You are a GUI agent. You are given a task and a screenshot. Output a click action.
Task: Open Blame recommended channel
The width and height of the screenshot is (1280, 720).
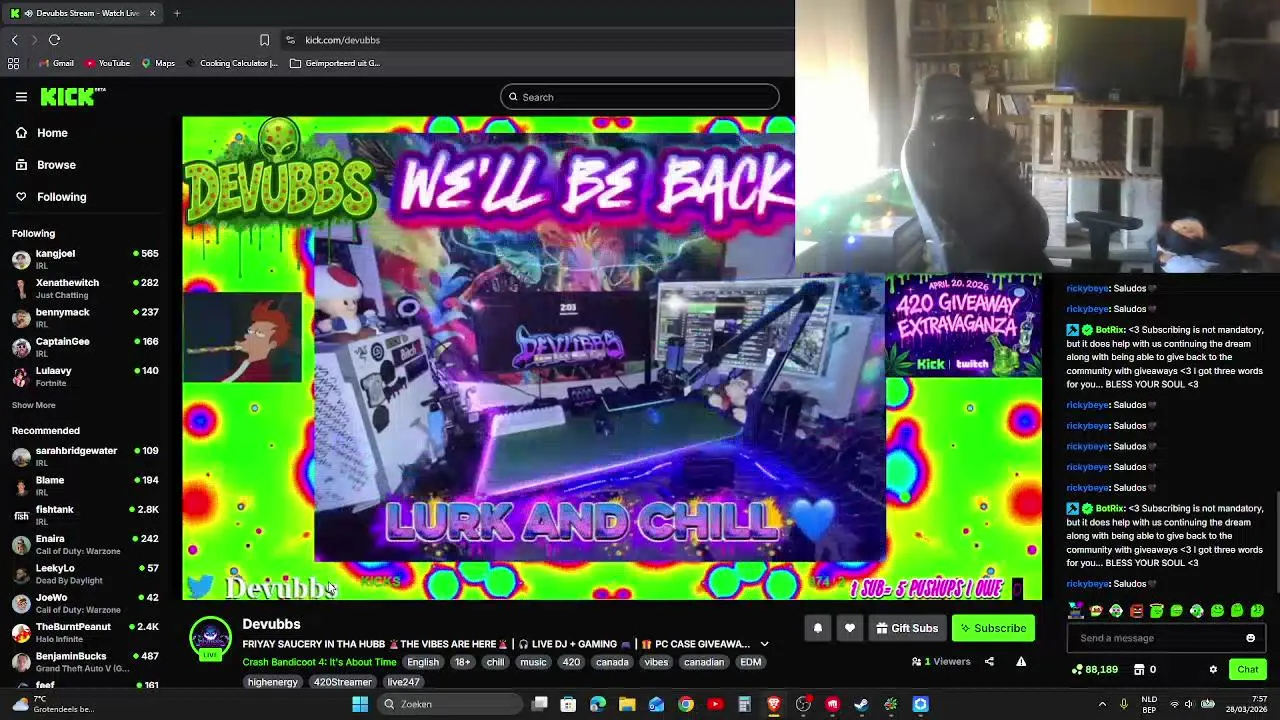(x=86, y=485)
